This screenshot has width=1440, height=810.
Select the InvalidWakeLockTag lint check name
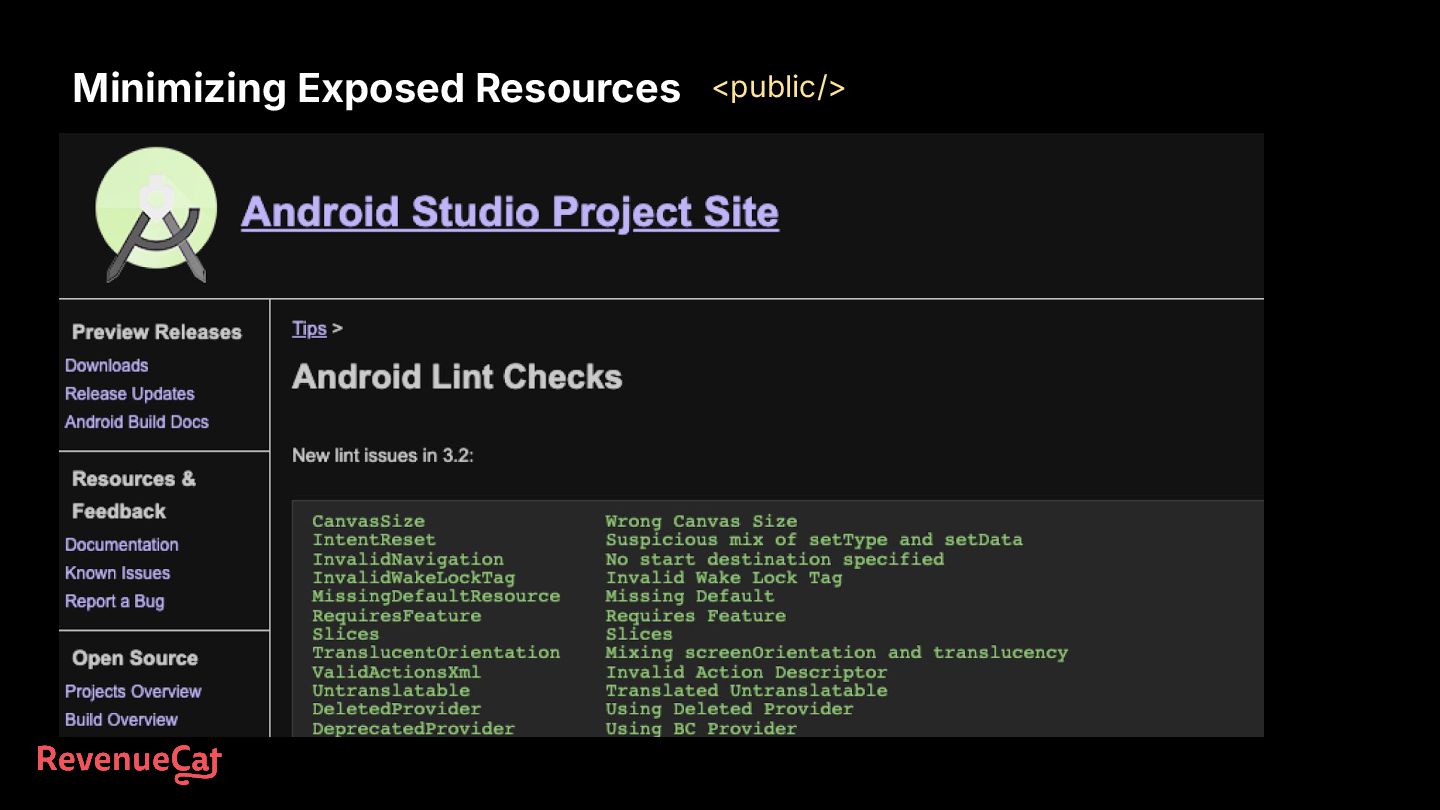click(x=414, y=578)
